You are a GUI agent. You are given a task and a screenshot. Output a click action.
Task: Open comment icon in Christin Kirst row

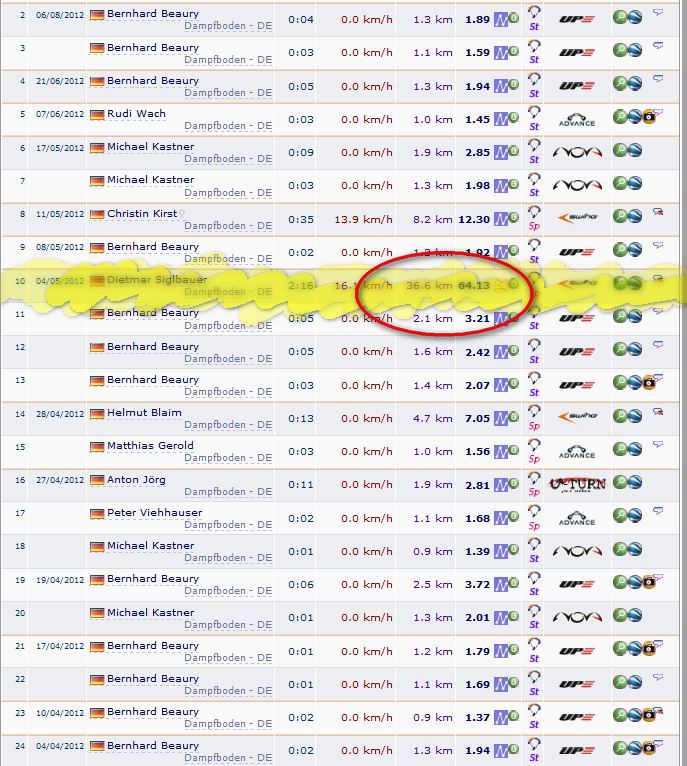(658, 212)
